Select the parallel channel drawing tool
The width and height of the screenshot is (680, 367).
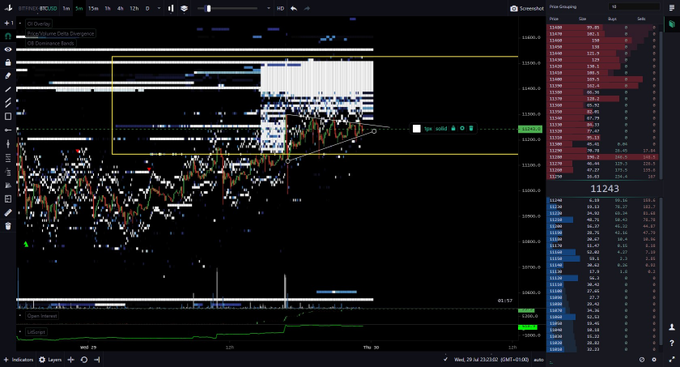pyautogui.click(x=8, y=103)
